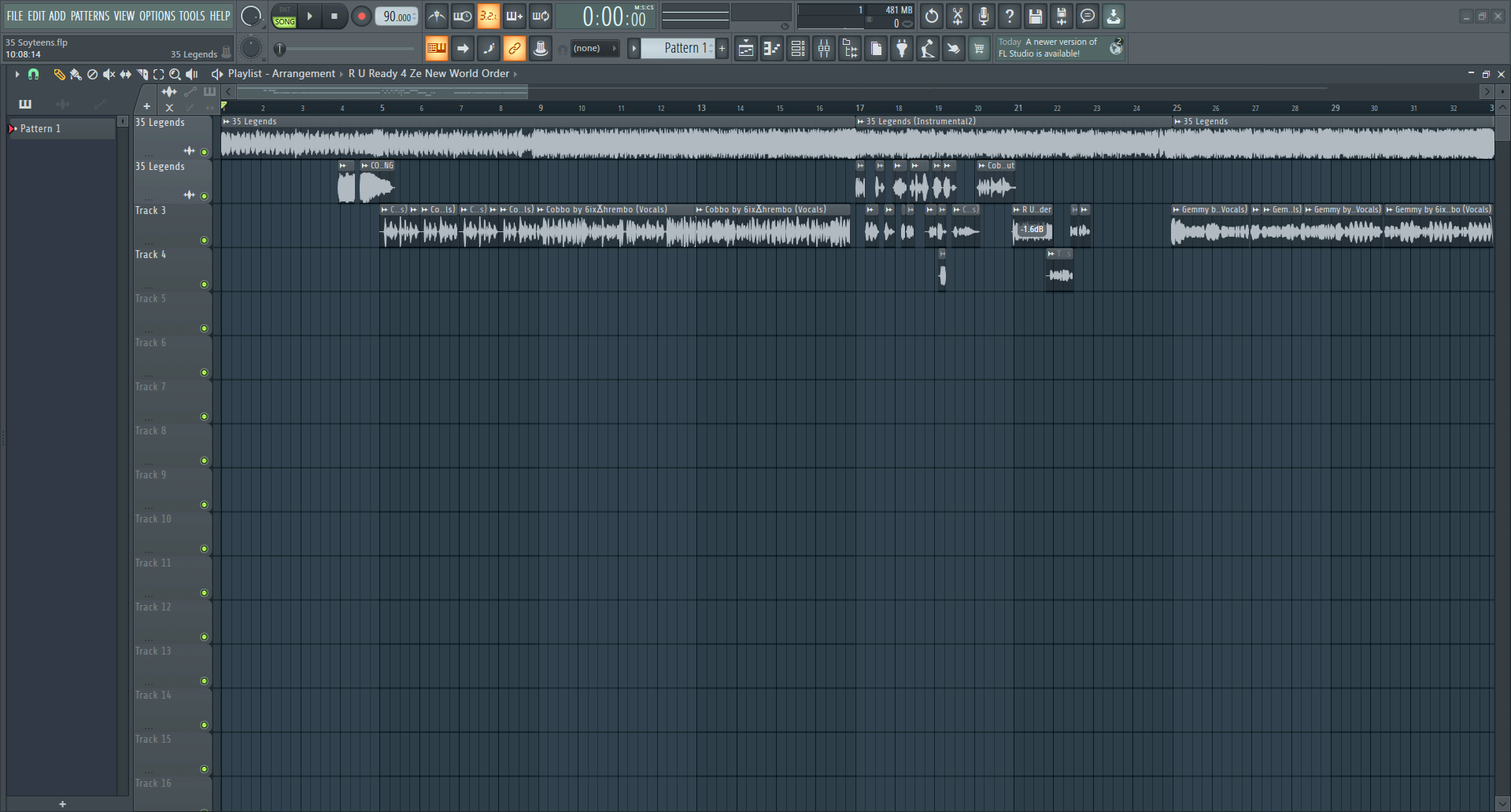
Task: Open the Browser view icon
Action: click(850, 49)
